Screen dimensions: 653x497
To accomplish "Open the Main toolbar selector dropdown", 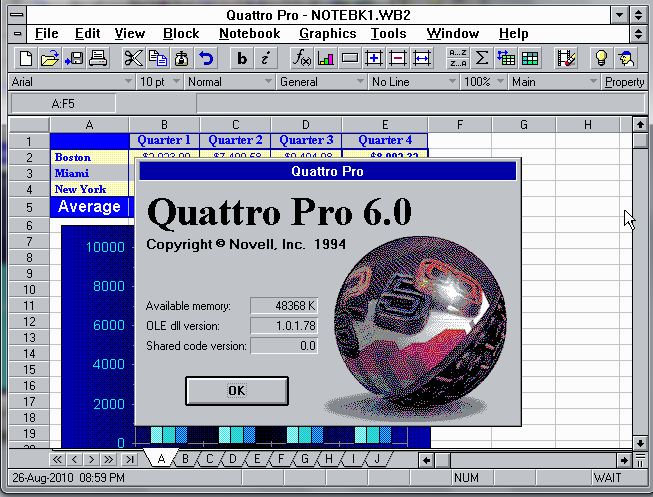I will coord(593,82).
